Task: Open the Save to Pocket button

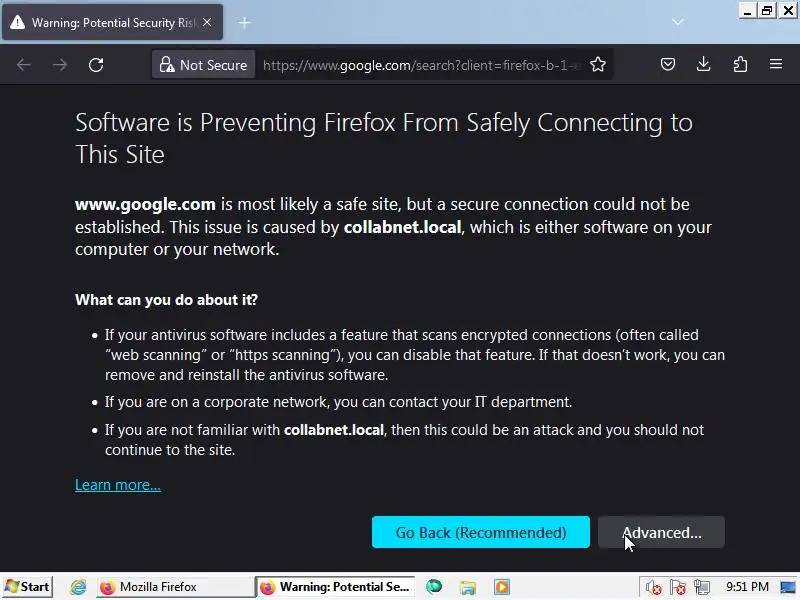Action: tap(667, 65)
